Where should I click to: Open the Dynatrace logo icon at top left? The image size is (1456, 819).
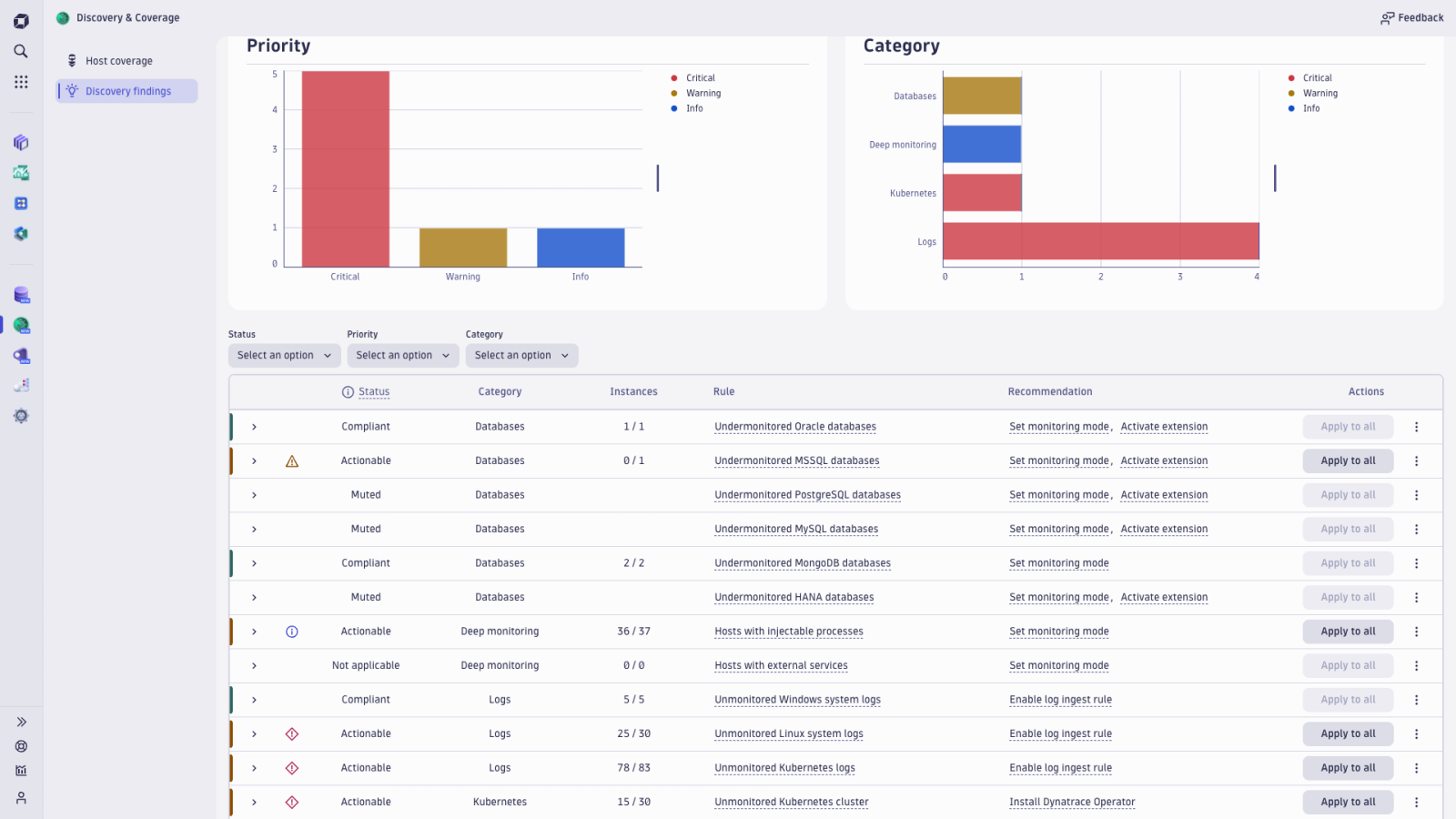click(20, 20)
